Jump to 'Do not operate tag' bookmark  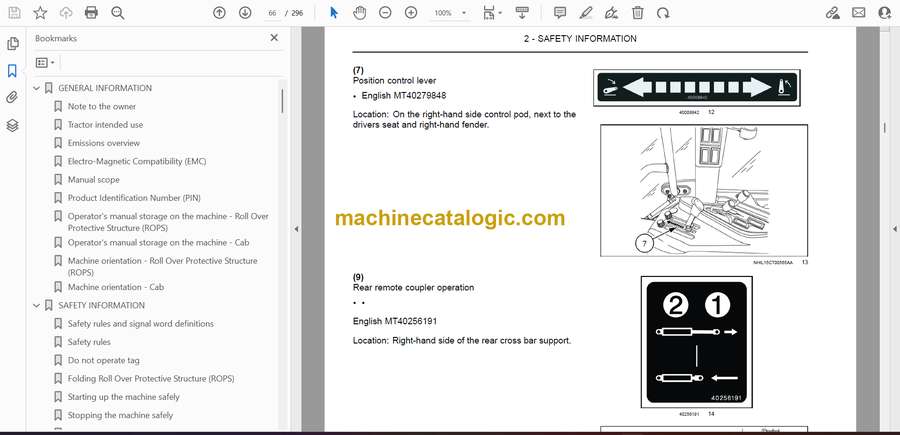point(103,360)
